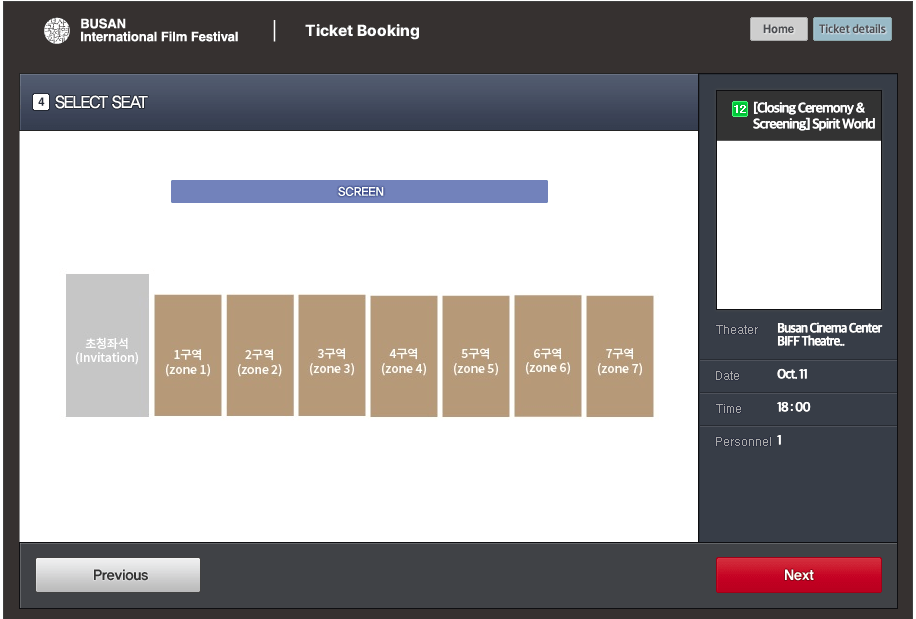Select the Invitation seat block
The image size is (916, 619).
(x=107, y=345)
